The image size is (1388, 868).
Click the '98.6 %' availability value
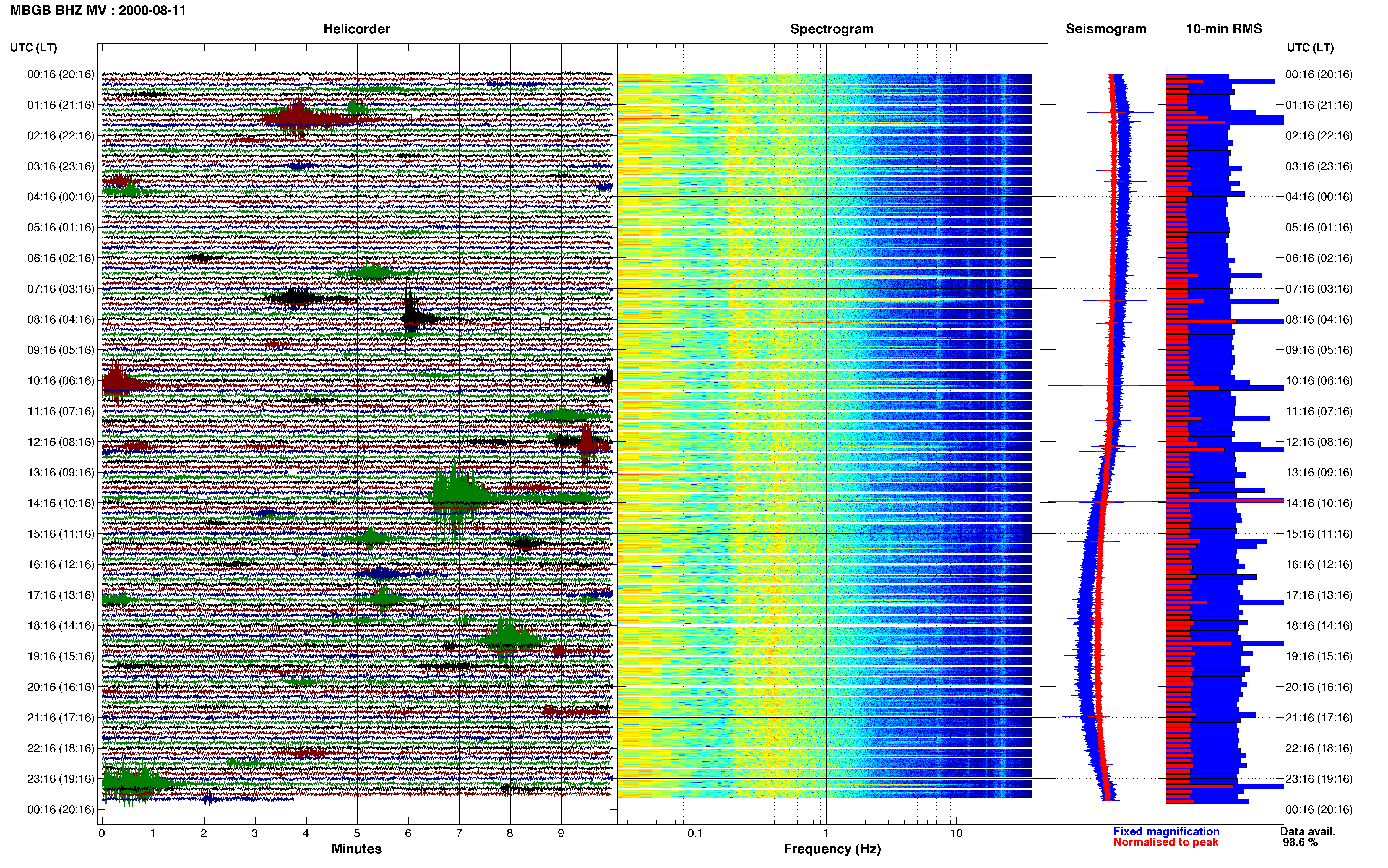point(1300,842)
